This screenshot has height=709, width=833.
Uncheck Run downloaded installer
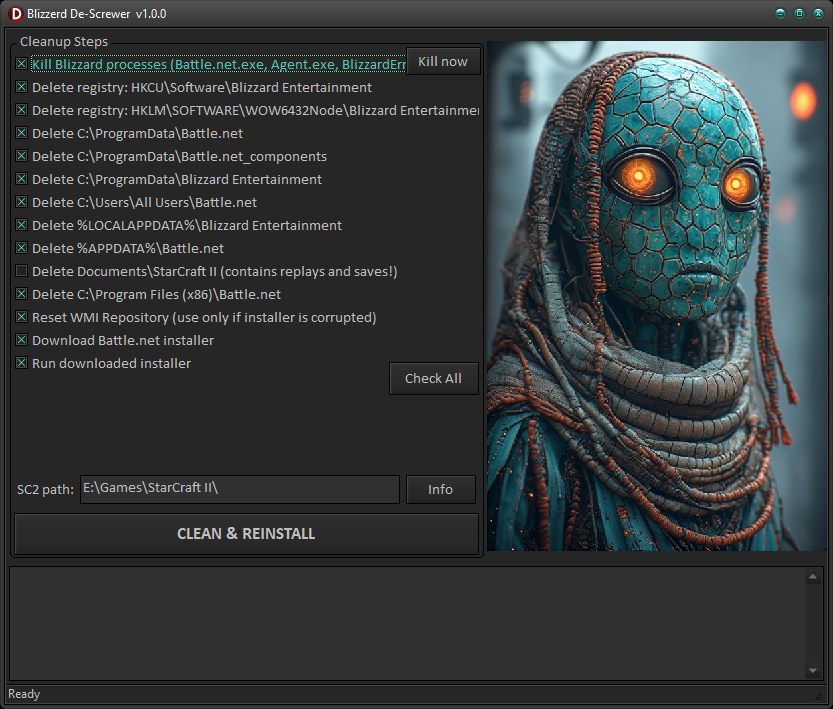pyautogui.click(x=22, y=364)
